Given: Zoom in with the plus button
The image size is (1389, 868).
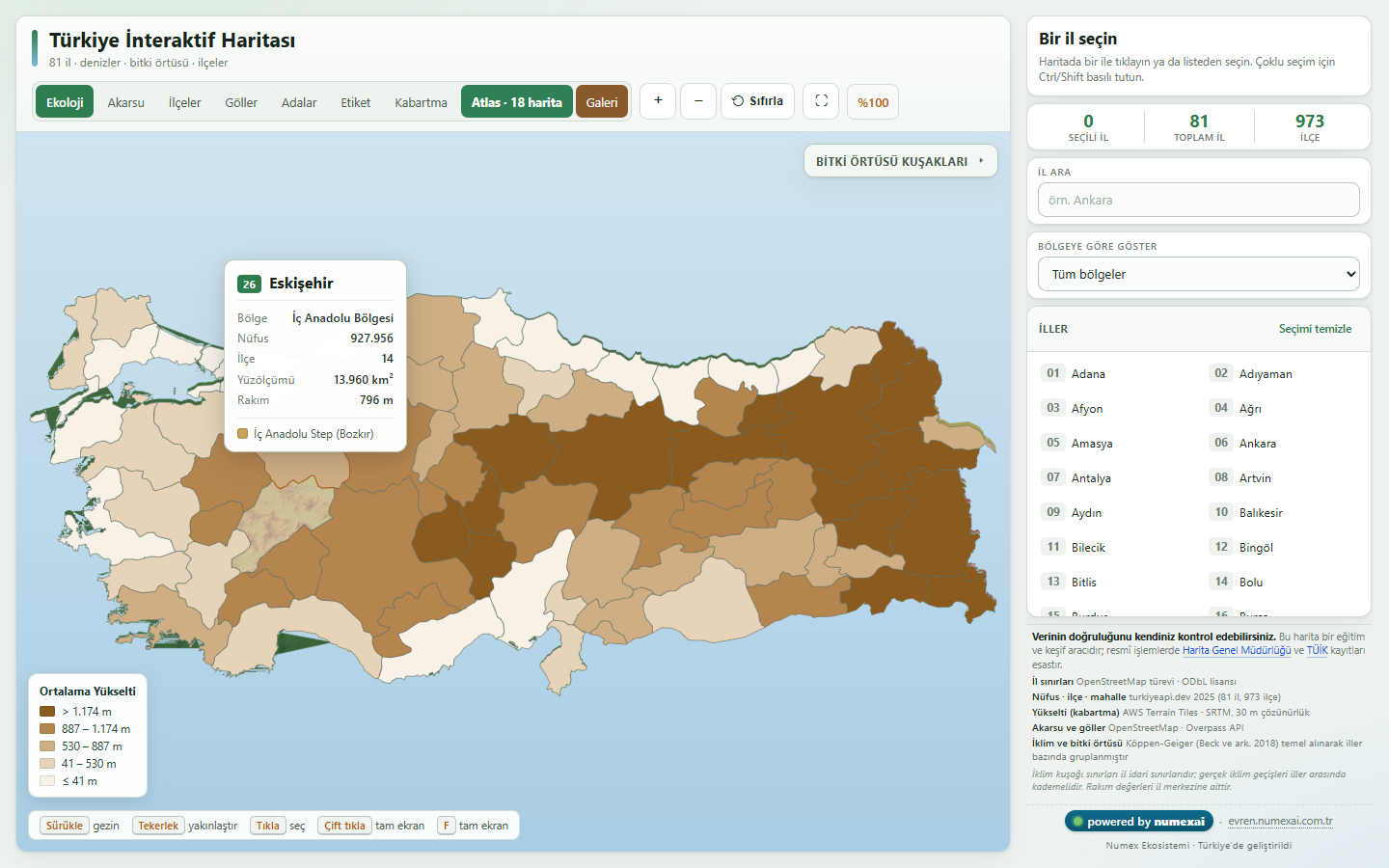Looking at the screenshot, I should click(658, 101).
